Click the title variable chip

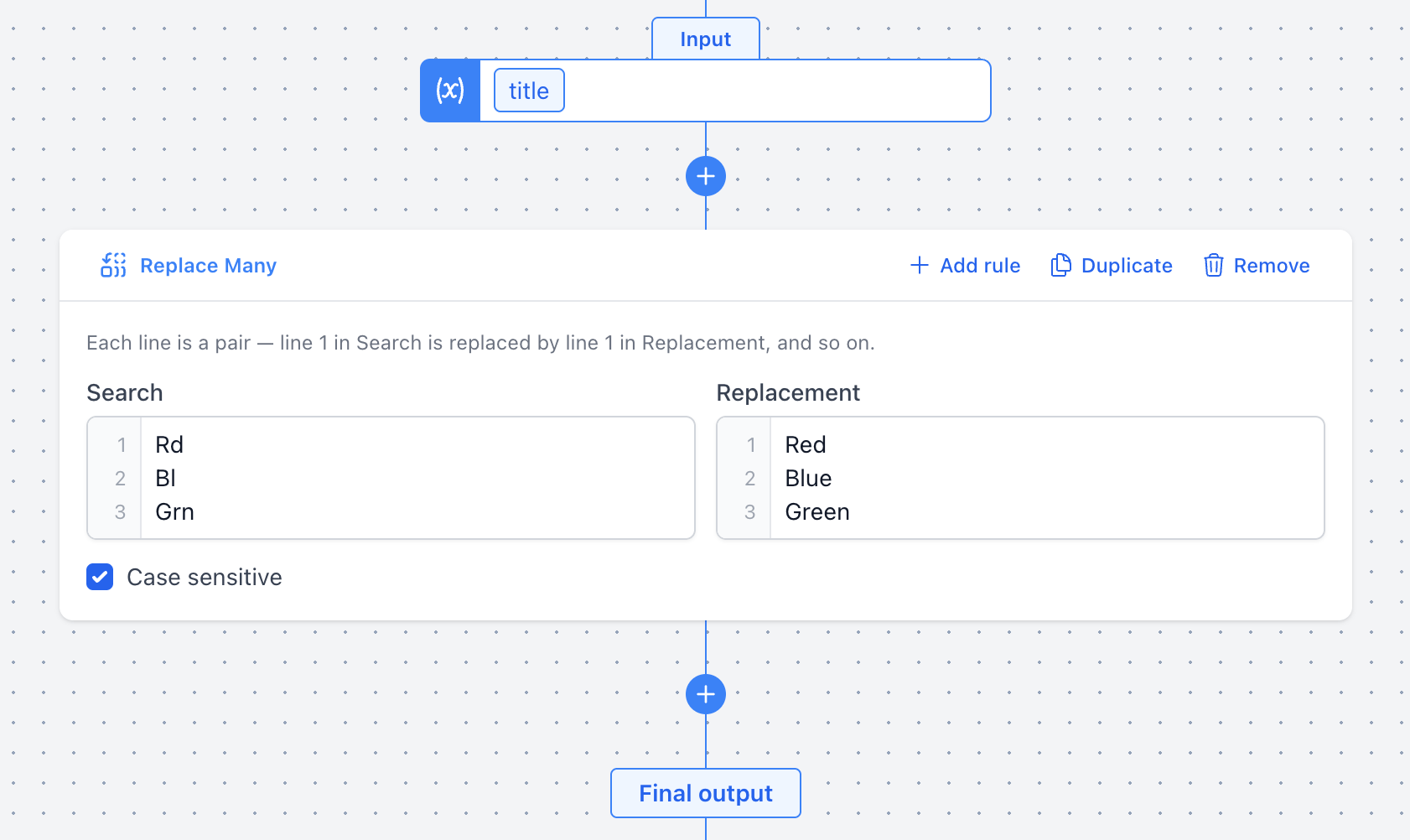[x=528, y=90]
